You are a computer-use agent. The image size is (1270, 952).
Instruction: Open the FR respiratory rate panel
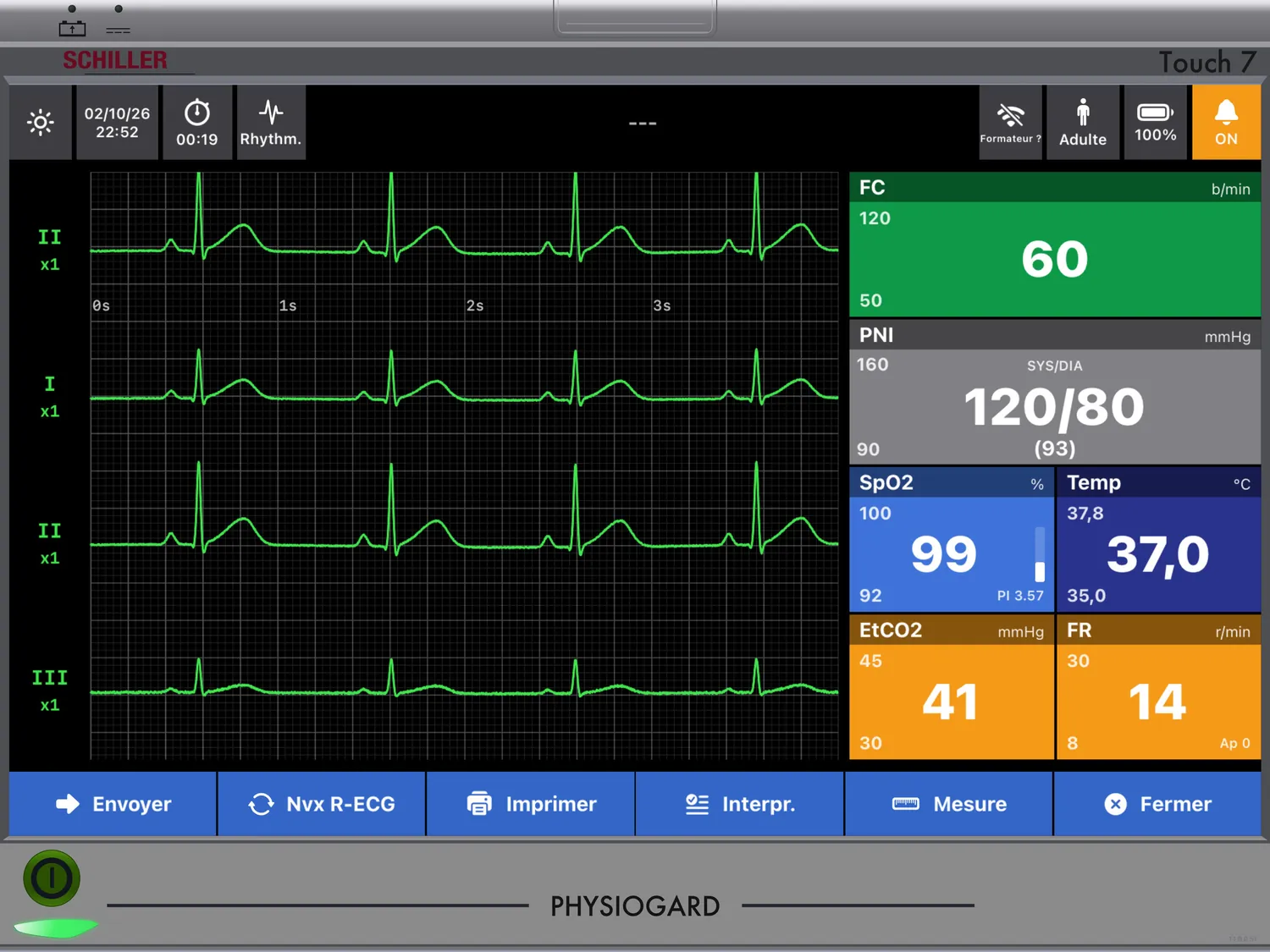[1158, 687]
